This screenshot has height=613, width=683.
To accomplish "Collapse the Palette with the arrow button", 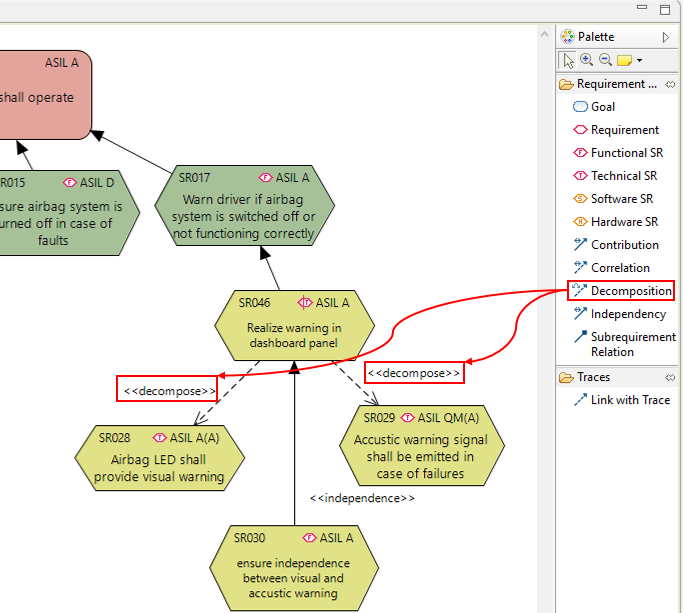I will tap(666, 37).
